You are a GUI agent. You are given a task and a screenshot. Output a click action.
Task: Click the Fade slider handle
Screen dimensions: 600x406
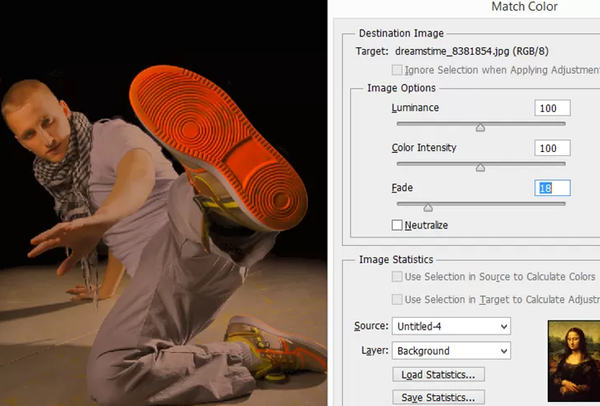pyautogui.click(x=428, y=208)
